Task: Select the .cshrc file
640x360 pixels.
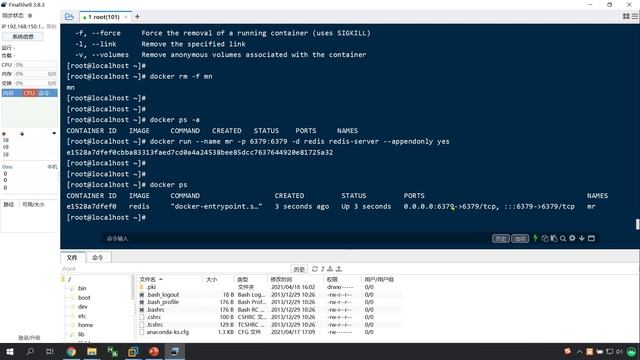Action: pyautogui.click(x=269, y=317)
